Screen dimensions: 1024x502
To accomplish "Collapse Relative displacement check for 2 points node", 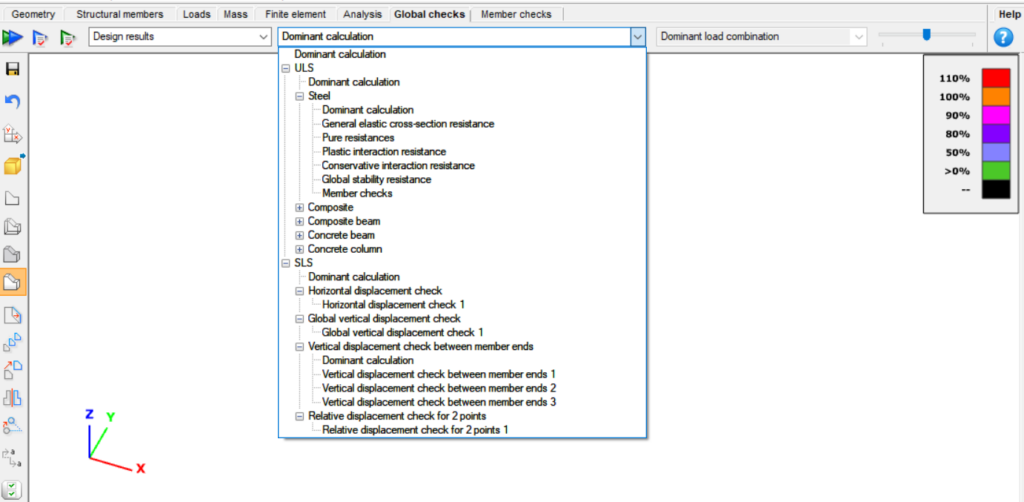I will tap(299, 416).
